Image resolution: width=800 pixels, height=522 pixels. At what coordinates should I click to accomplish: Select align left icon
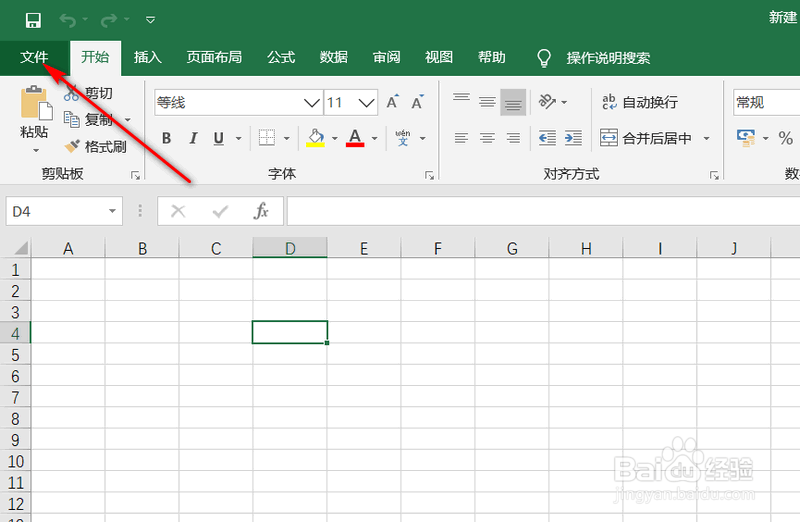click(461, 138)
